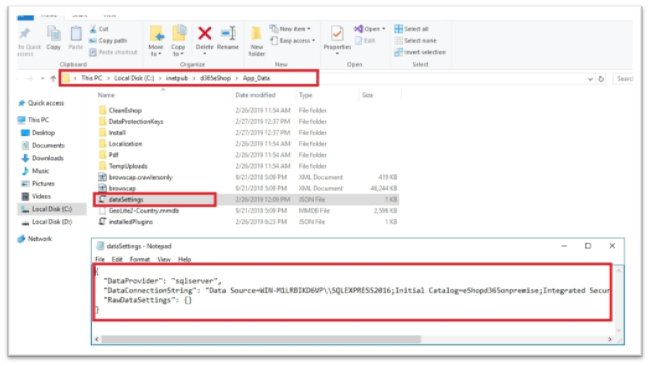Open Downloads in navigation pane
This screenshot has width=650, height=366.
(x=42, y=158)
